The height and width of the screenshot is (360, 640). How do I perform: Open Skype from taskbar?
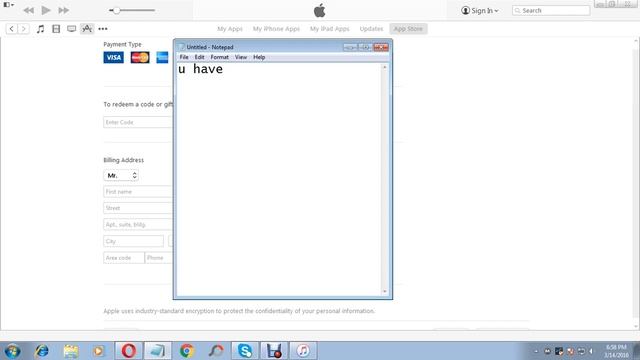pos(245,351)
